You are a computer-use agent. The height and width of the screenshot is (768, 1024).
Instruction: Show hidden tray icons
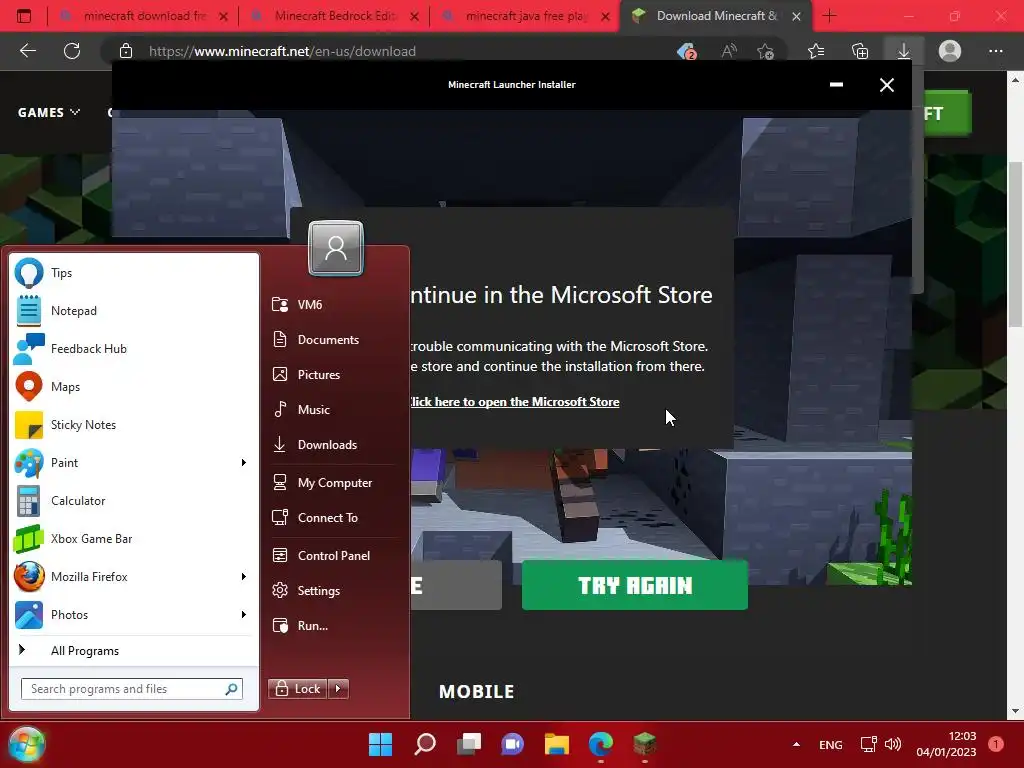tap(796, 744)
